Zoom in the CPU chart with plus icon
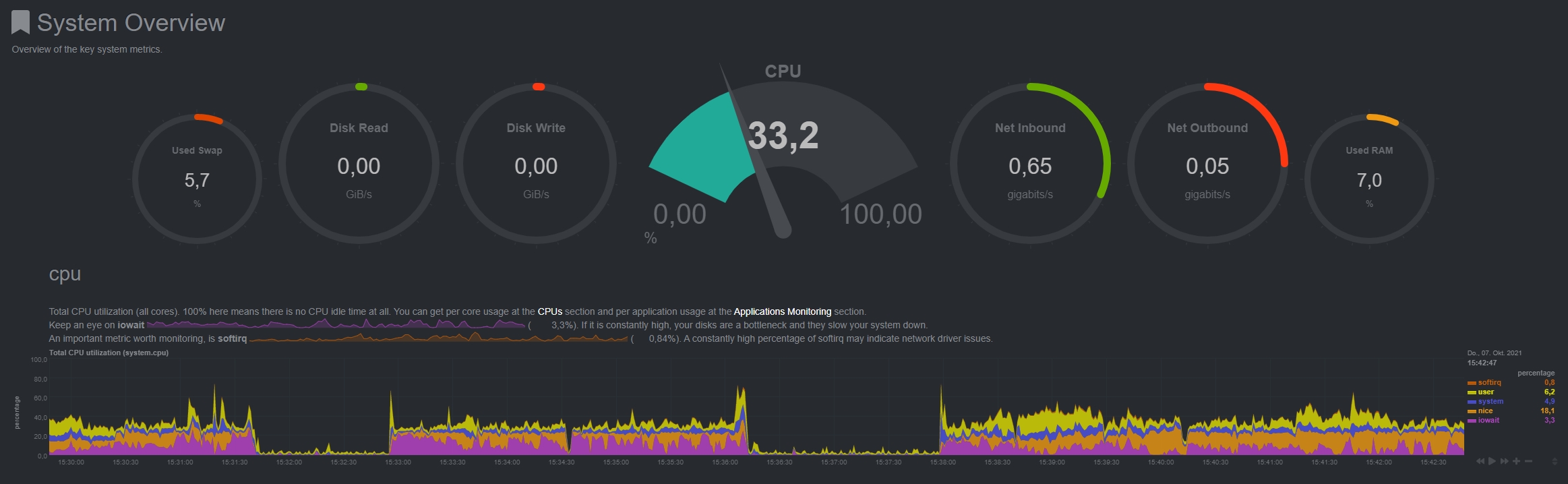The width and height of the screenshot is (1568, 484). pos(1516,461)
